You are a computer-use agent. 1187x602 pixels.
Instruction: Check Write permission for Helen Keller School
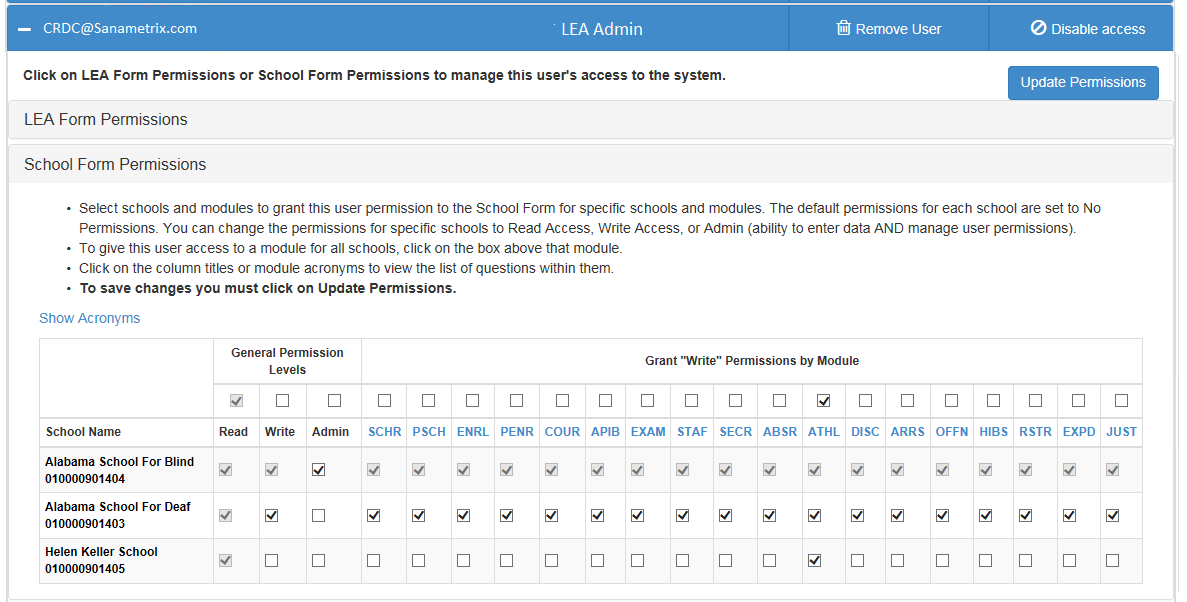coord(271,561)
